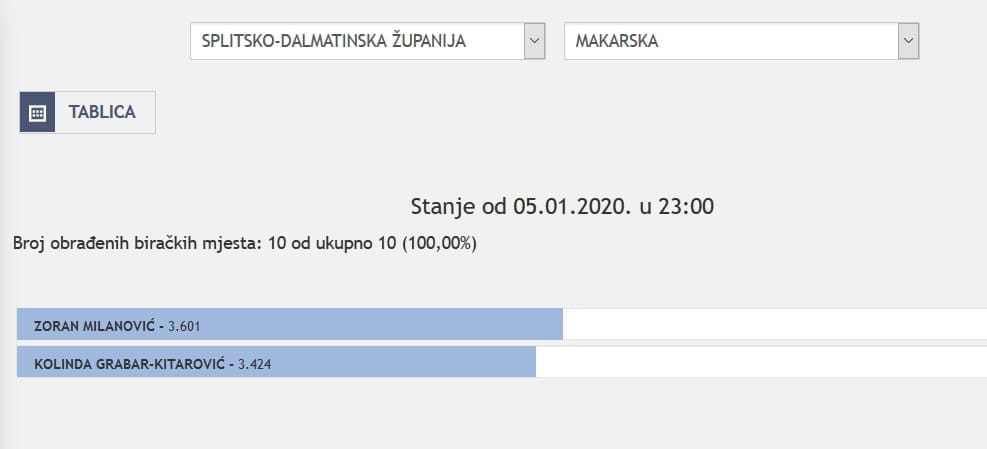The width and height of the screenshot is (987, 449).
Task: Click the empty white part of Grabar-Kitarović's bar
Action: (760, 362)
